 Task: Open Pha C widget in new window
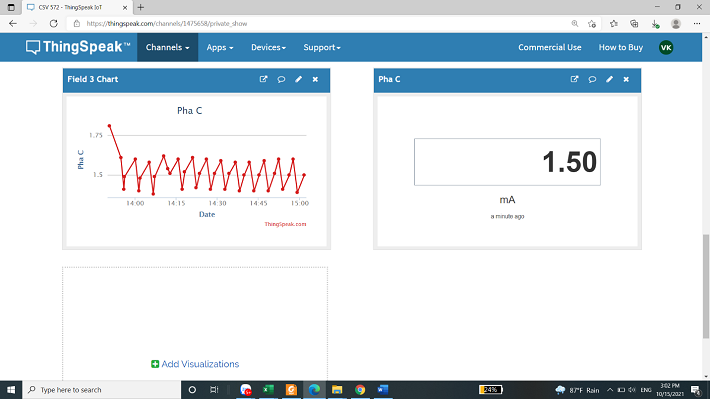coord(574,79)
